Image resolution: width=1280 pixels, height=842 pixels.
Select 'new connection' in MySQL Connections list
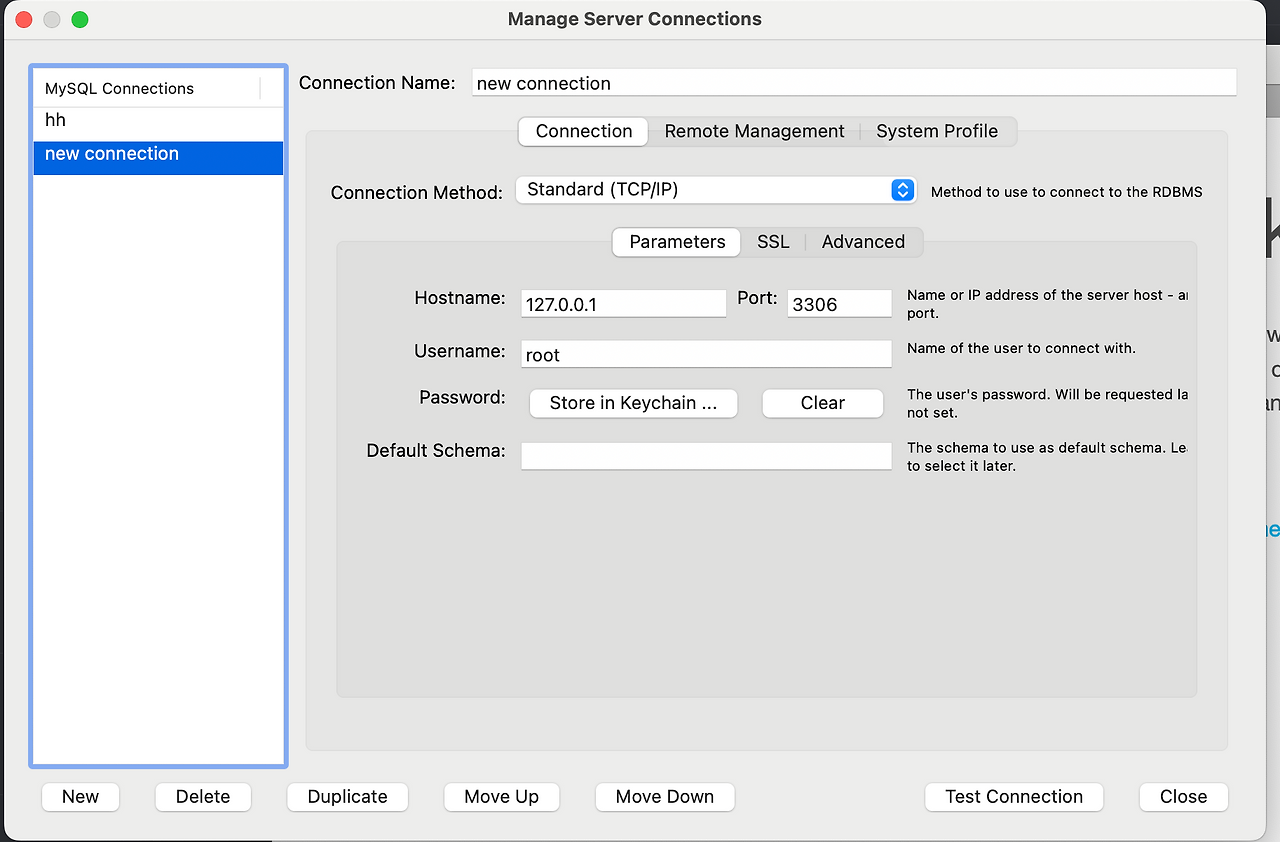pyautogui.click(x=158, y=158)
